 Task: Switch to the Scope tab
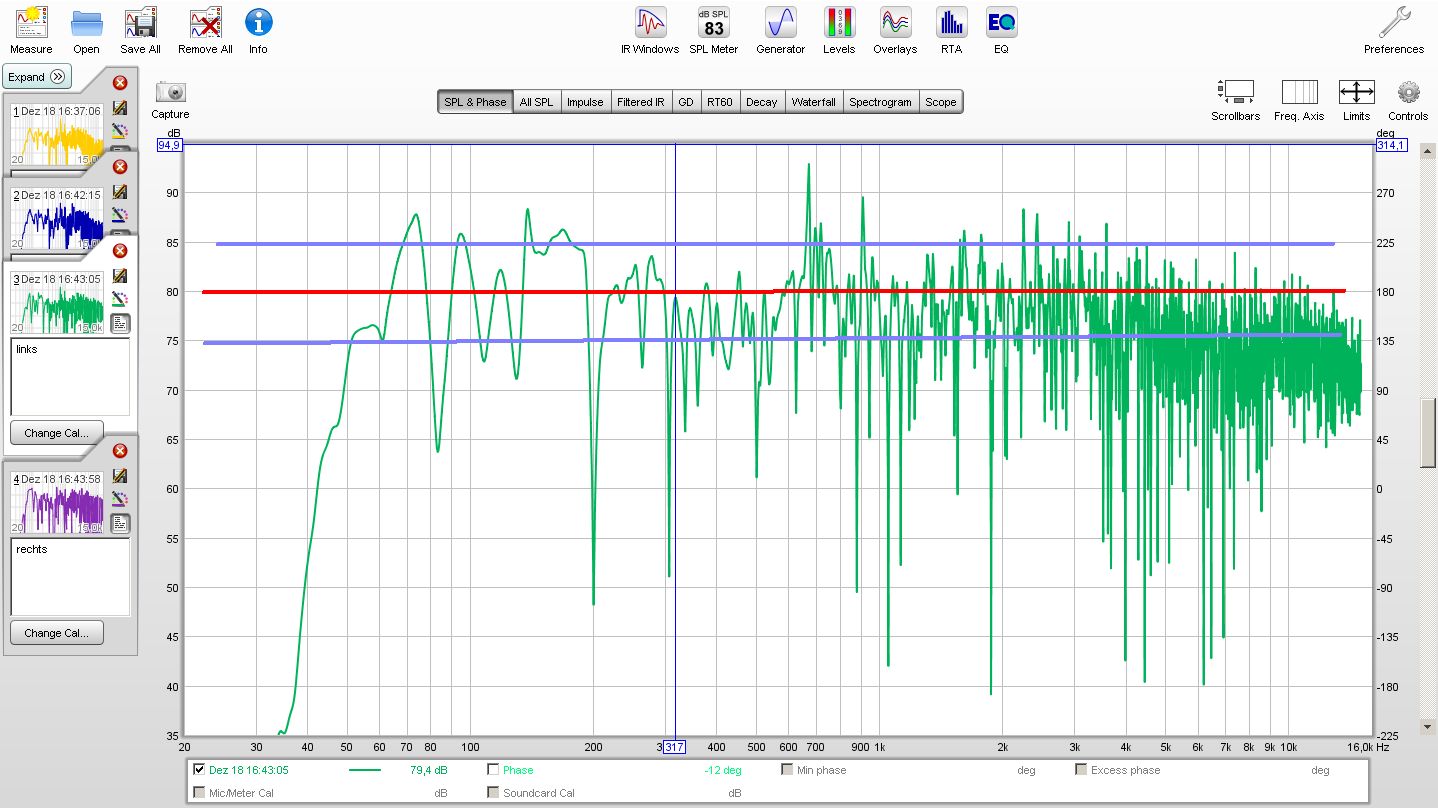pyautogui.click(x=940, y=102)
